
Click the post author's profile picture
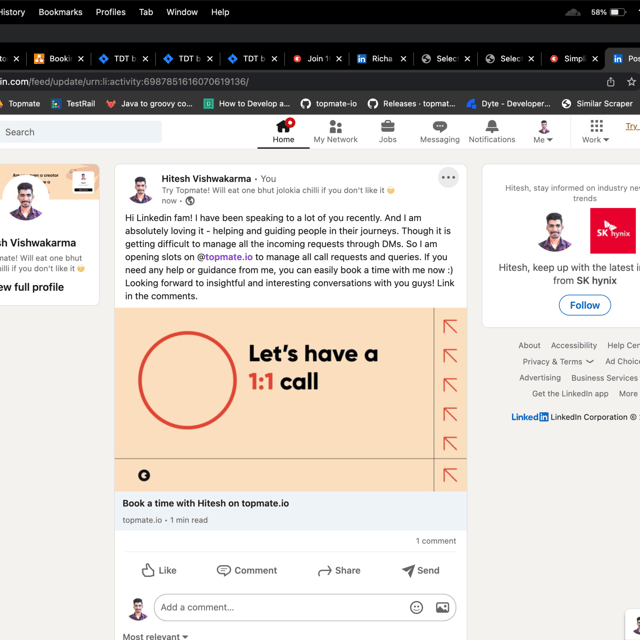141,189
